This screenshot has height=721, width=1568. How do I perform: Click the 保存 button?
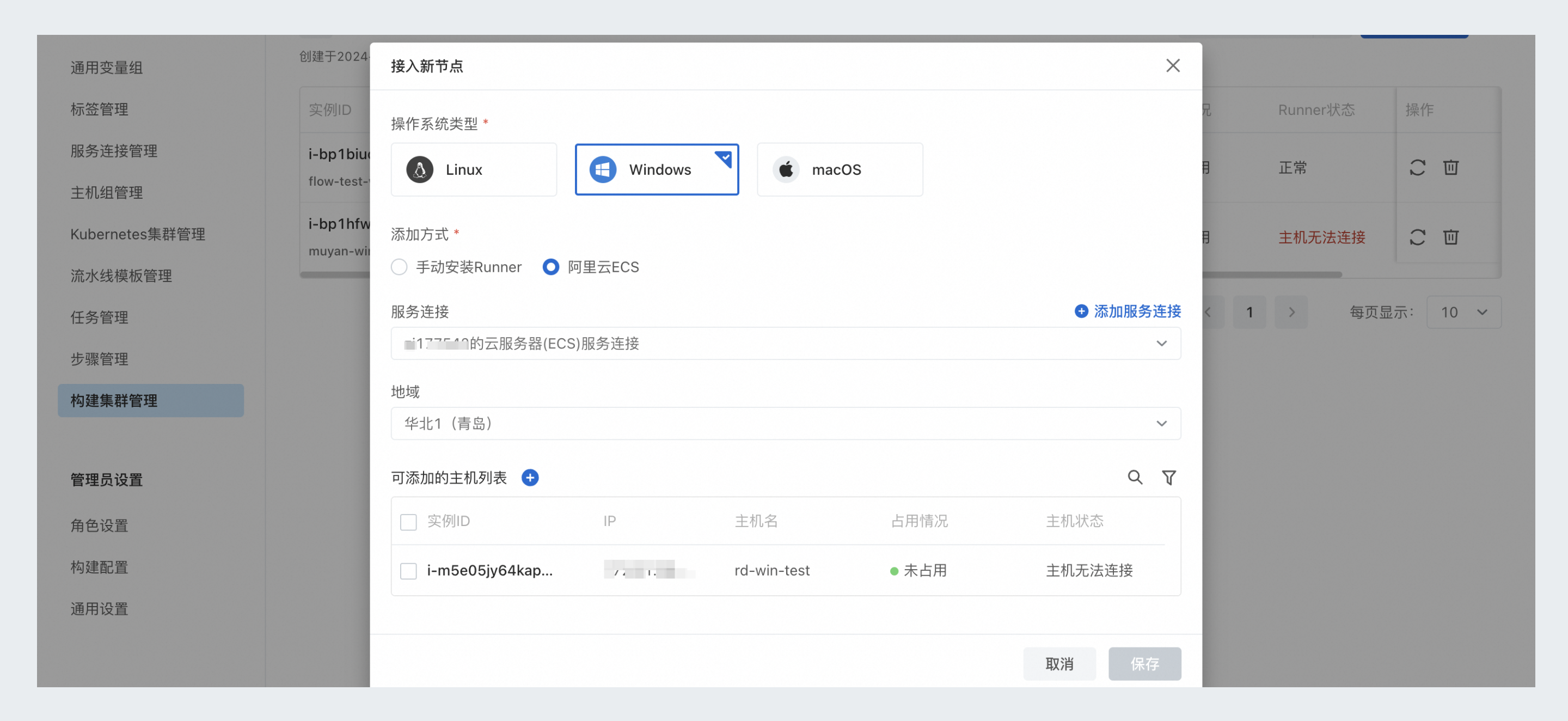1144,664
